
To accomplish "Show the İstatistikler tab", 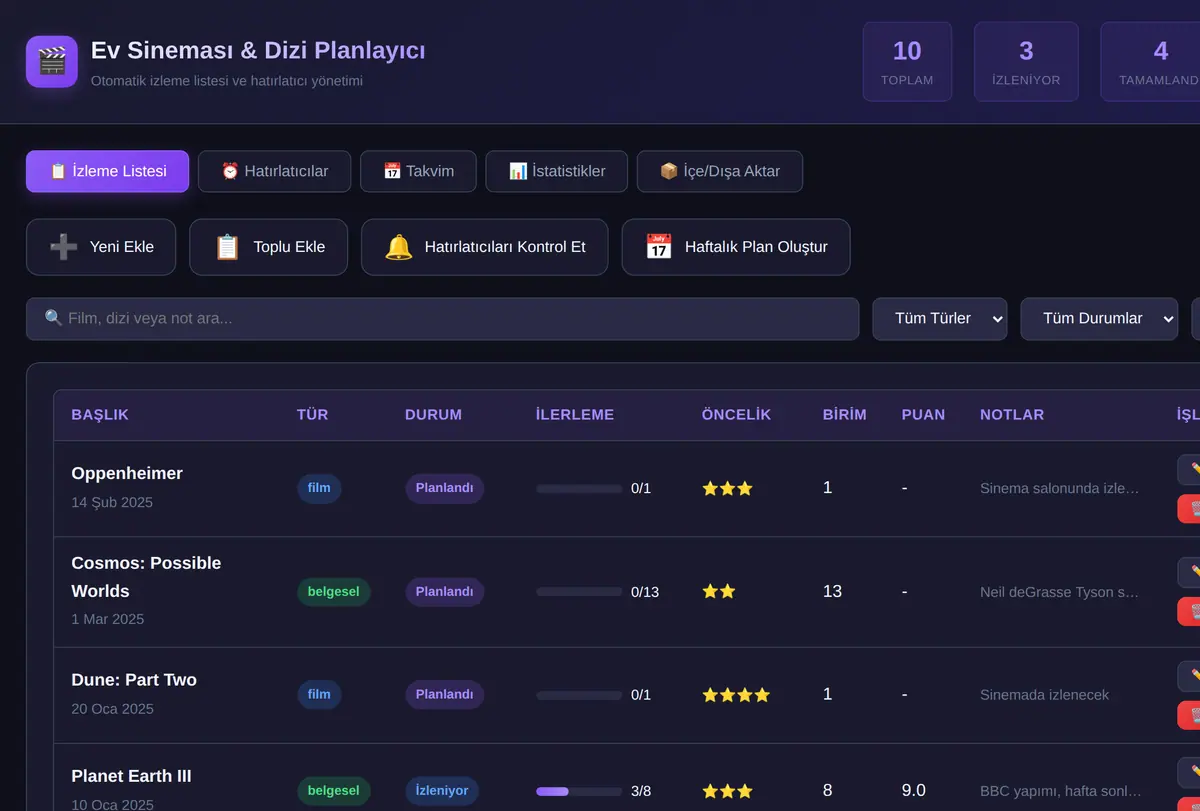I will (x=557, y=171).
